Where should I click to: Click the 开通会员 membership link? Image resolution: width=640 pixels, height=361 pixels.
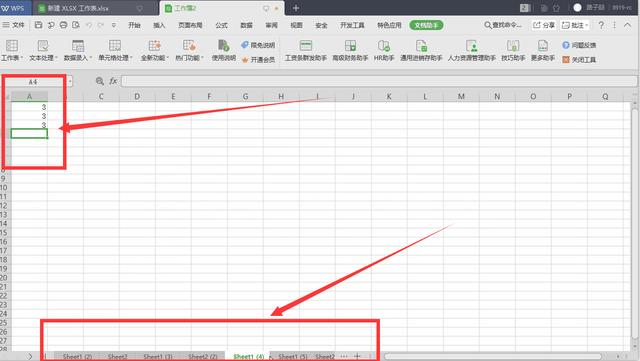click(x=258, y=60)
